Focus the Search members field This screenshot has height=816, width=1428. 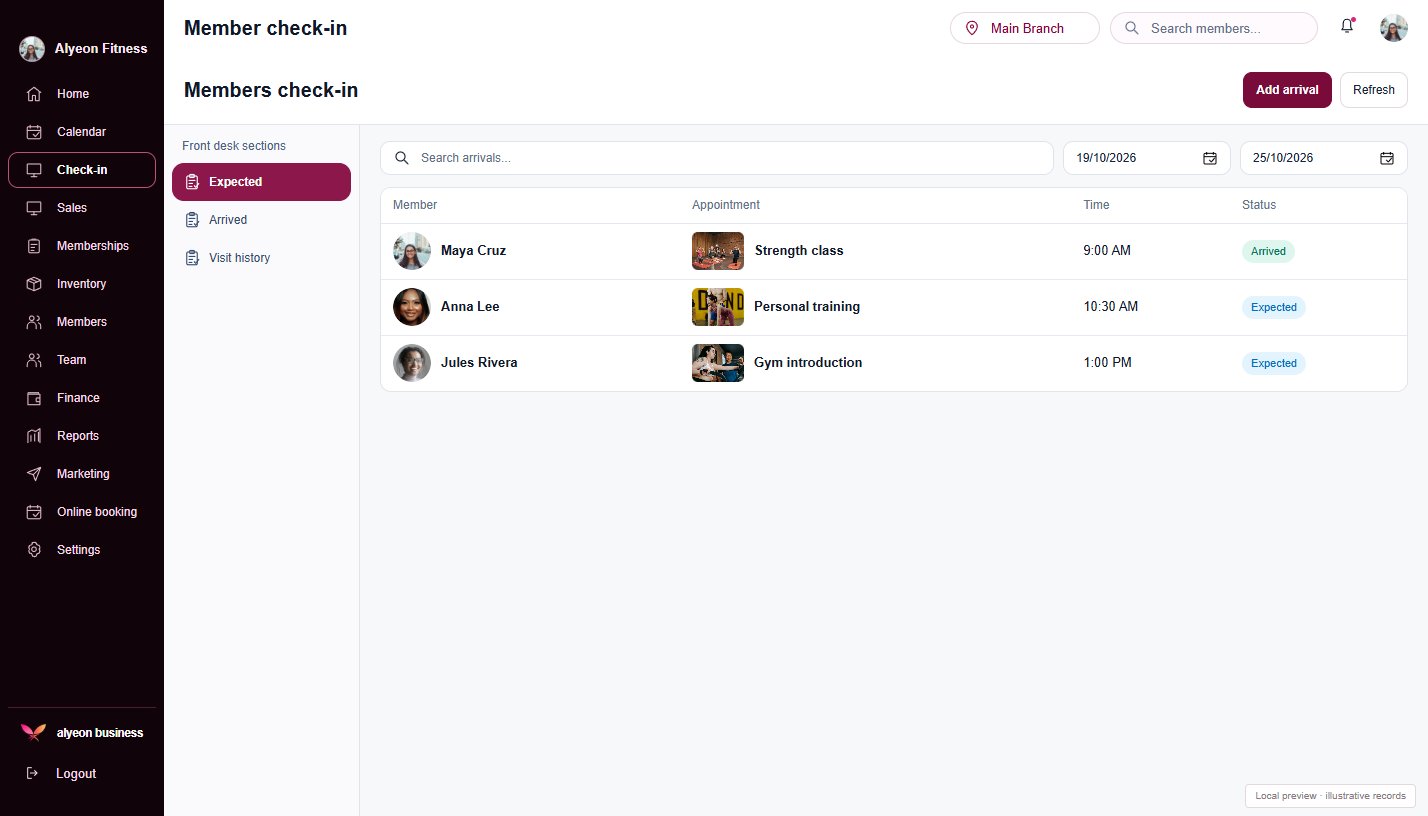point(1214,28)
